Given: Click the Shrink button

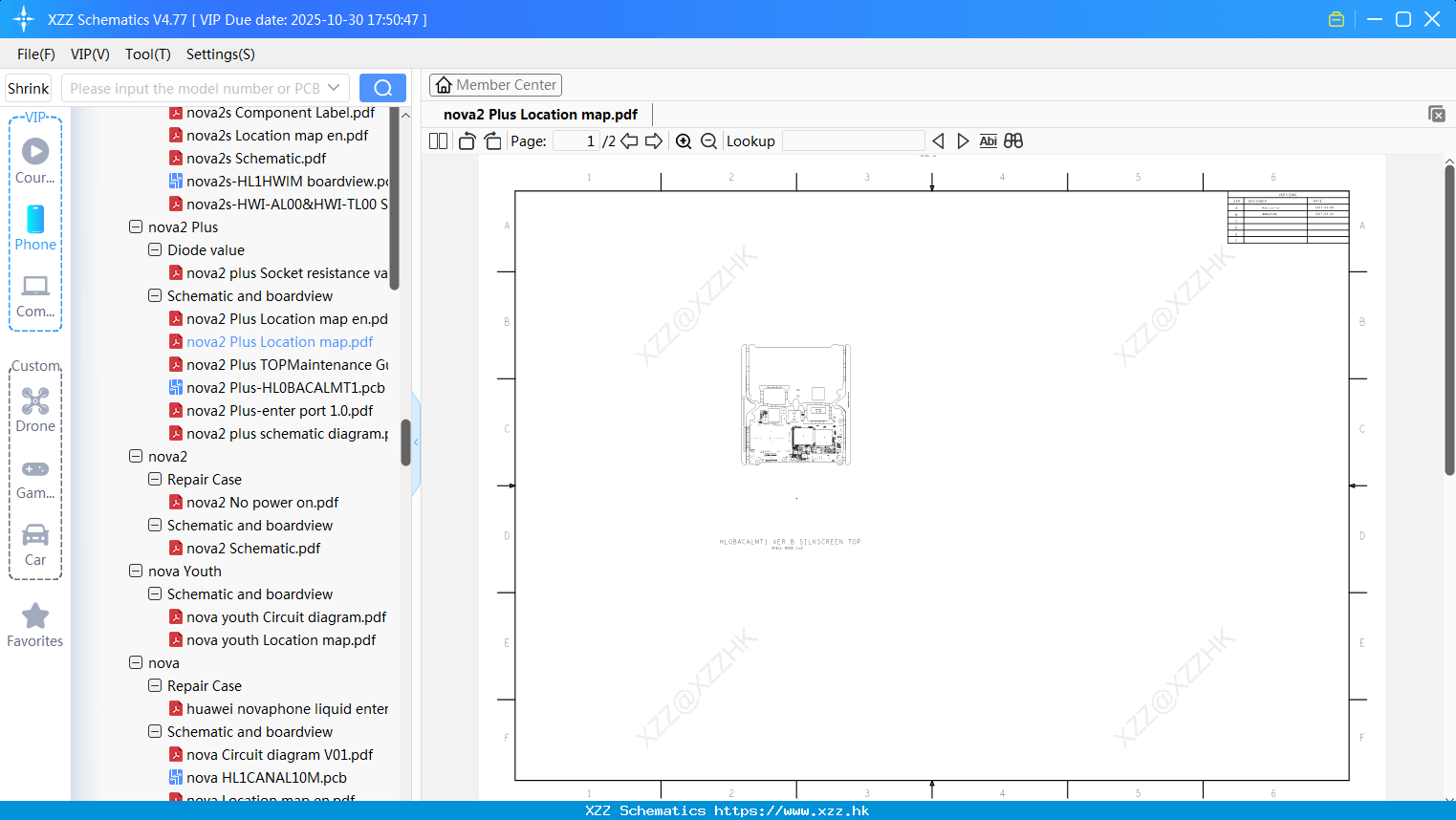Looking at the screenshot, I should coord(29,88).
